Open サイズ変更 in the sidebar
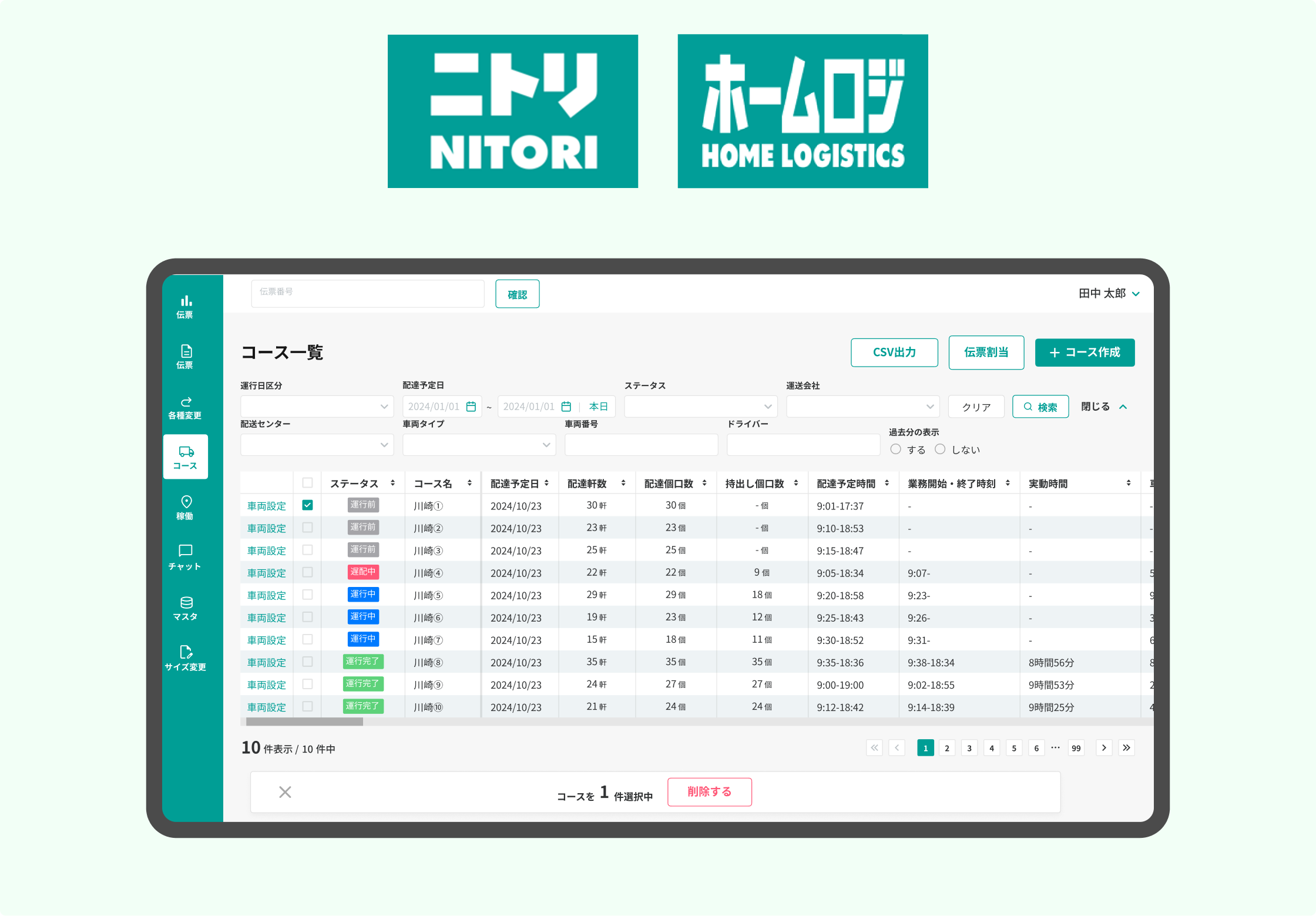 pos(185,658)
